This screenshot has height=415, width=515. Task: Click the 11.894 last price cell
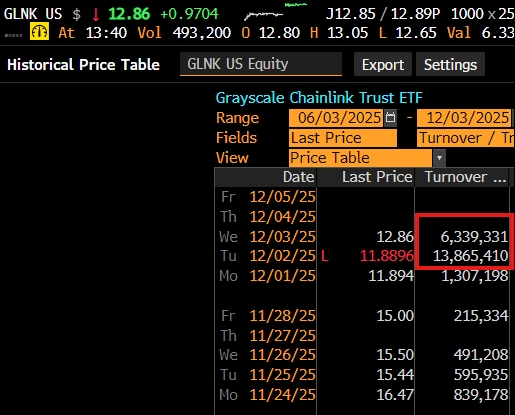pos(391,276)
